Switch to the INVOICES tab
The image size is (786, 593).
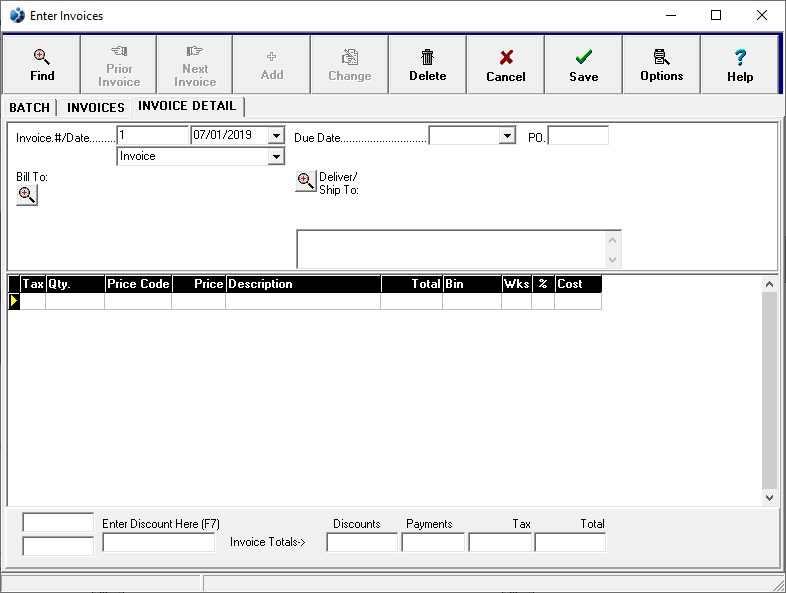[96, 108]
